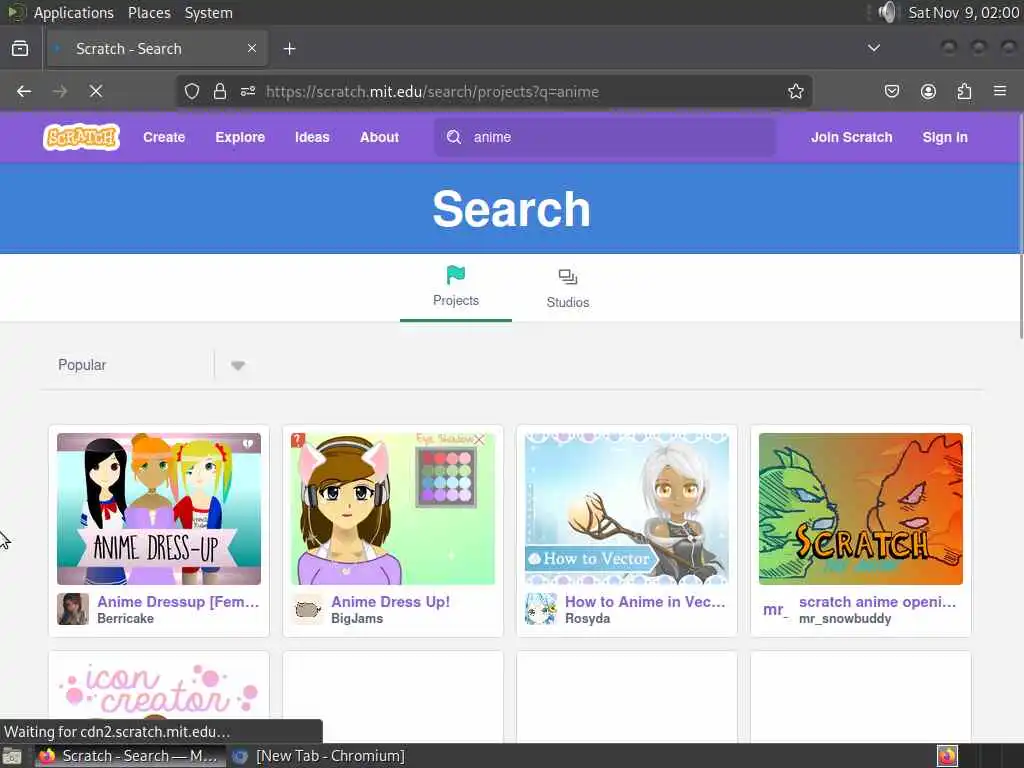Switch to the Studios tab
Screen dimensions: 1024x768
pyautogui.click(x=568, y=288)
